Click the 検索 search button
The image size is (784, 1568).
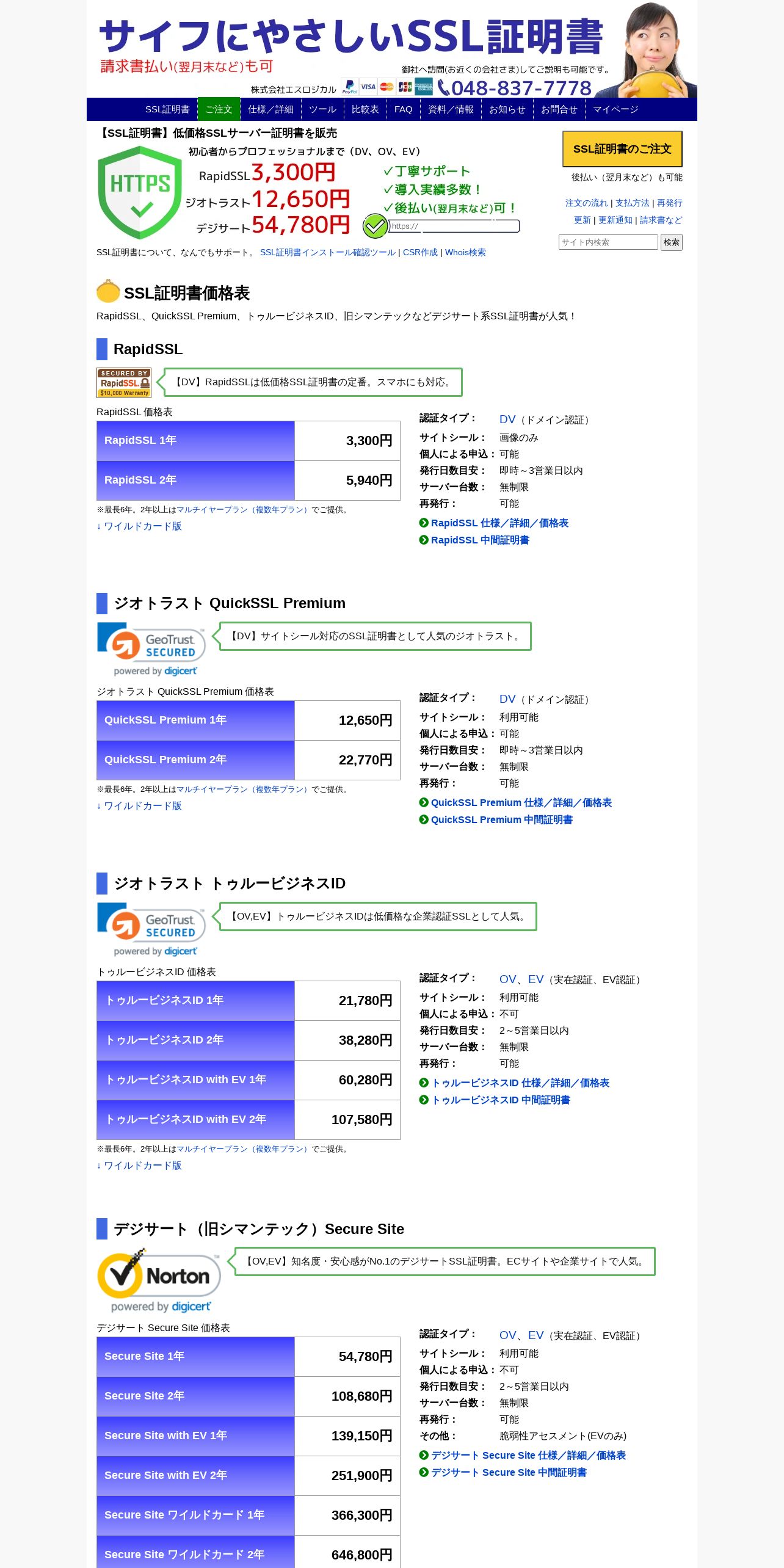pos(672,242)
